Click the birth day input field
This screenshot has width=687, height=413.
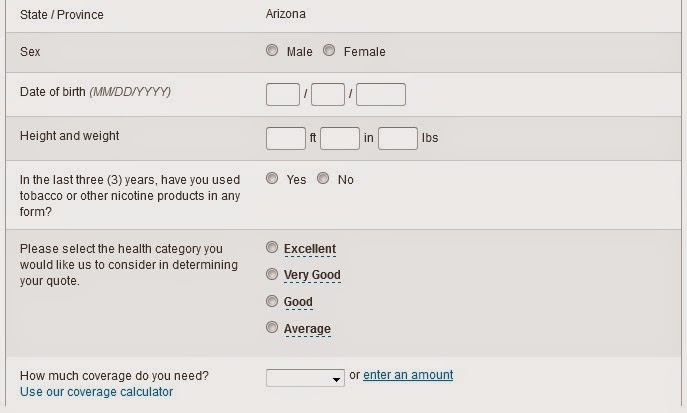pyautogui.click(x=328, y=95)
